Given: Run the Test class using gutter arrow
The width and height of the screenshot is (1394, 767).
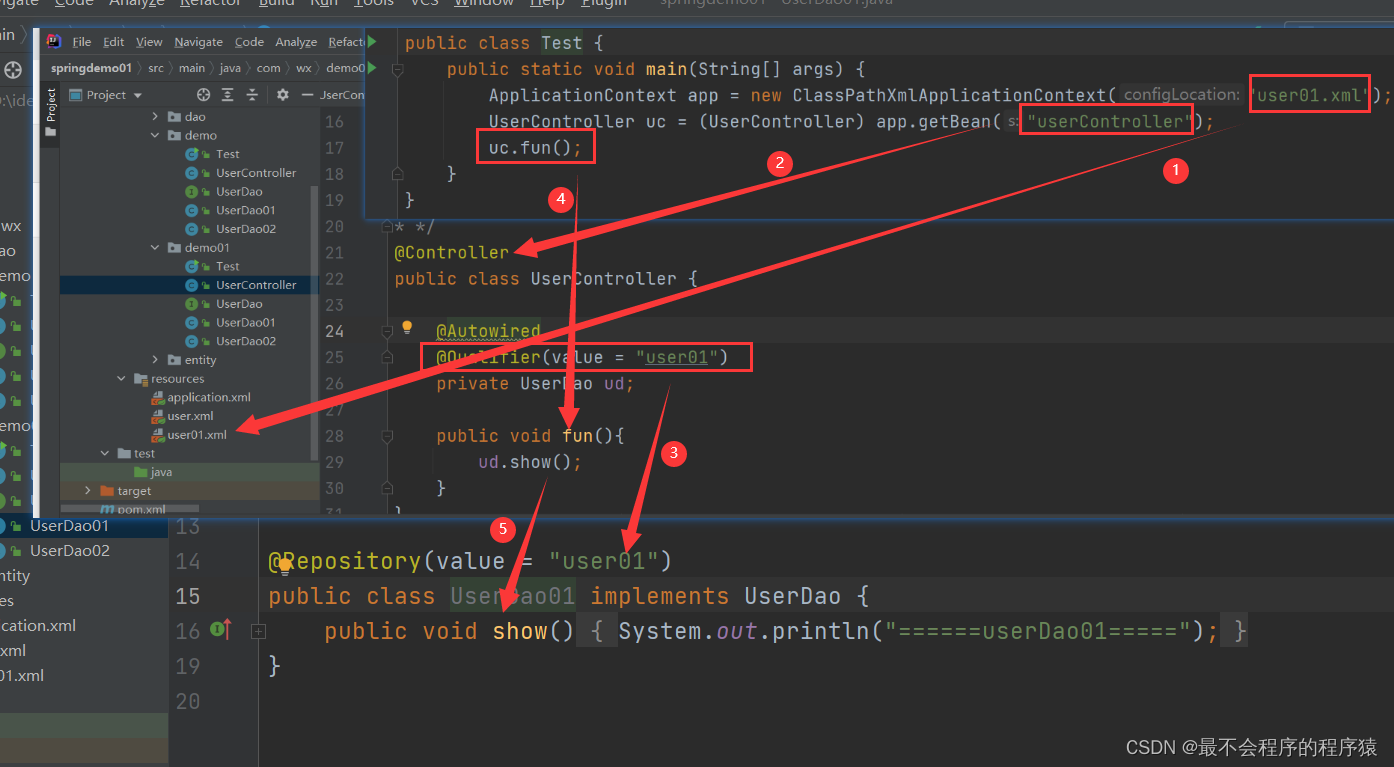Looking at the screenshot, I should 372,42.
